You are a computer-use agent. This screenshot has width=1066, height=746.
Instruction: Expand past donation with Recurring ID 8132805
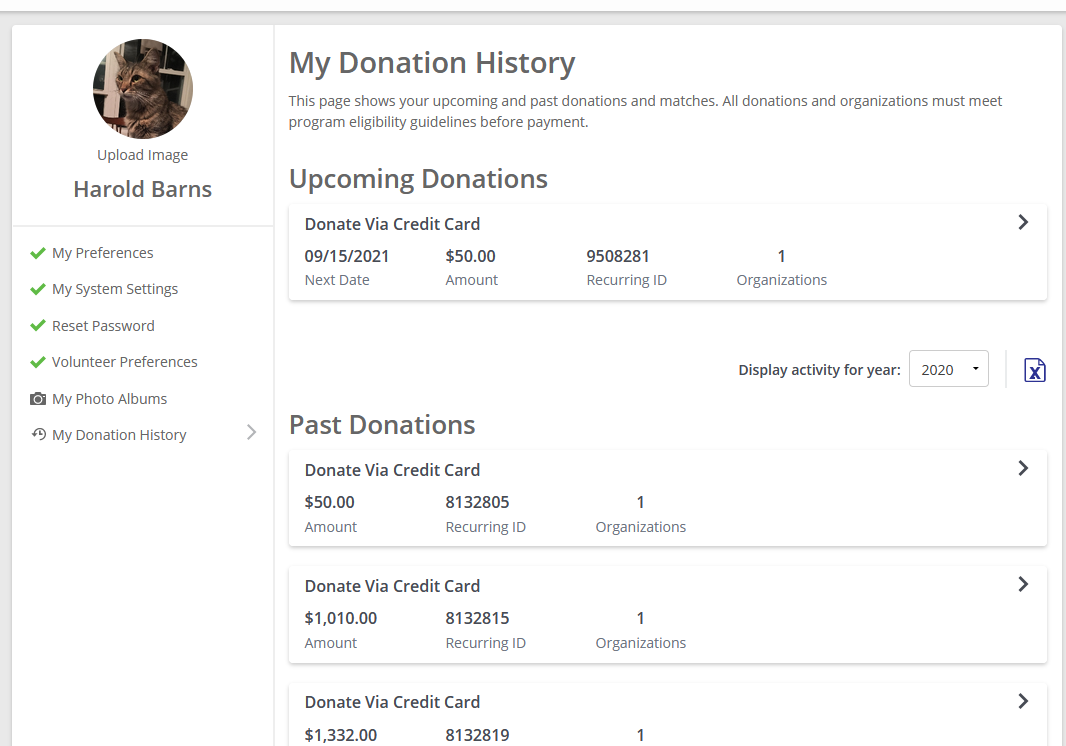pyautogui.click(x=1023, y=468)
